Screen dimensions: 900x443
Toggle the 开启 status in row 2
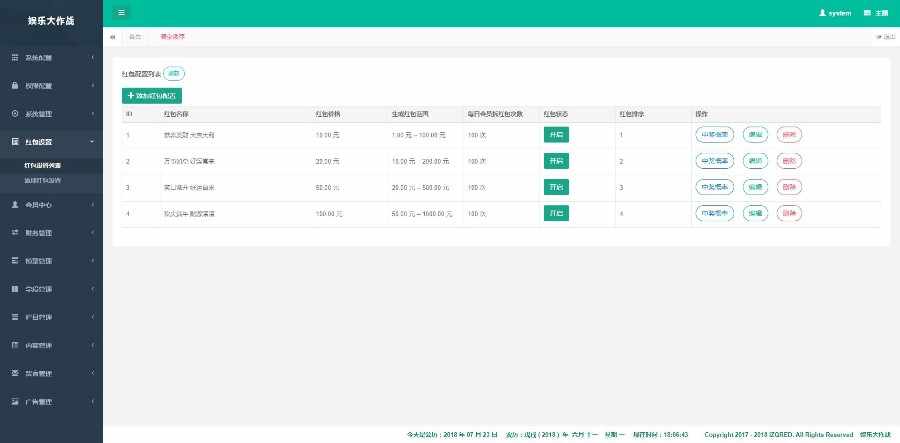click(x=556, y=161)
